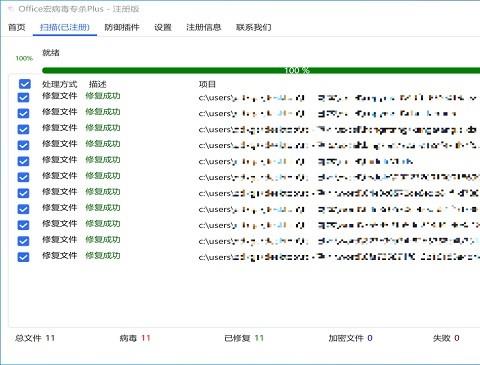
Task: Toggle the ninth result row's checkbox
Action: (x=23, y=225)
